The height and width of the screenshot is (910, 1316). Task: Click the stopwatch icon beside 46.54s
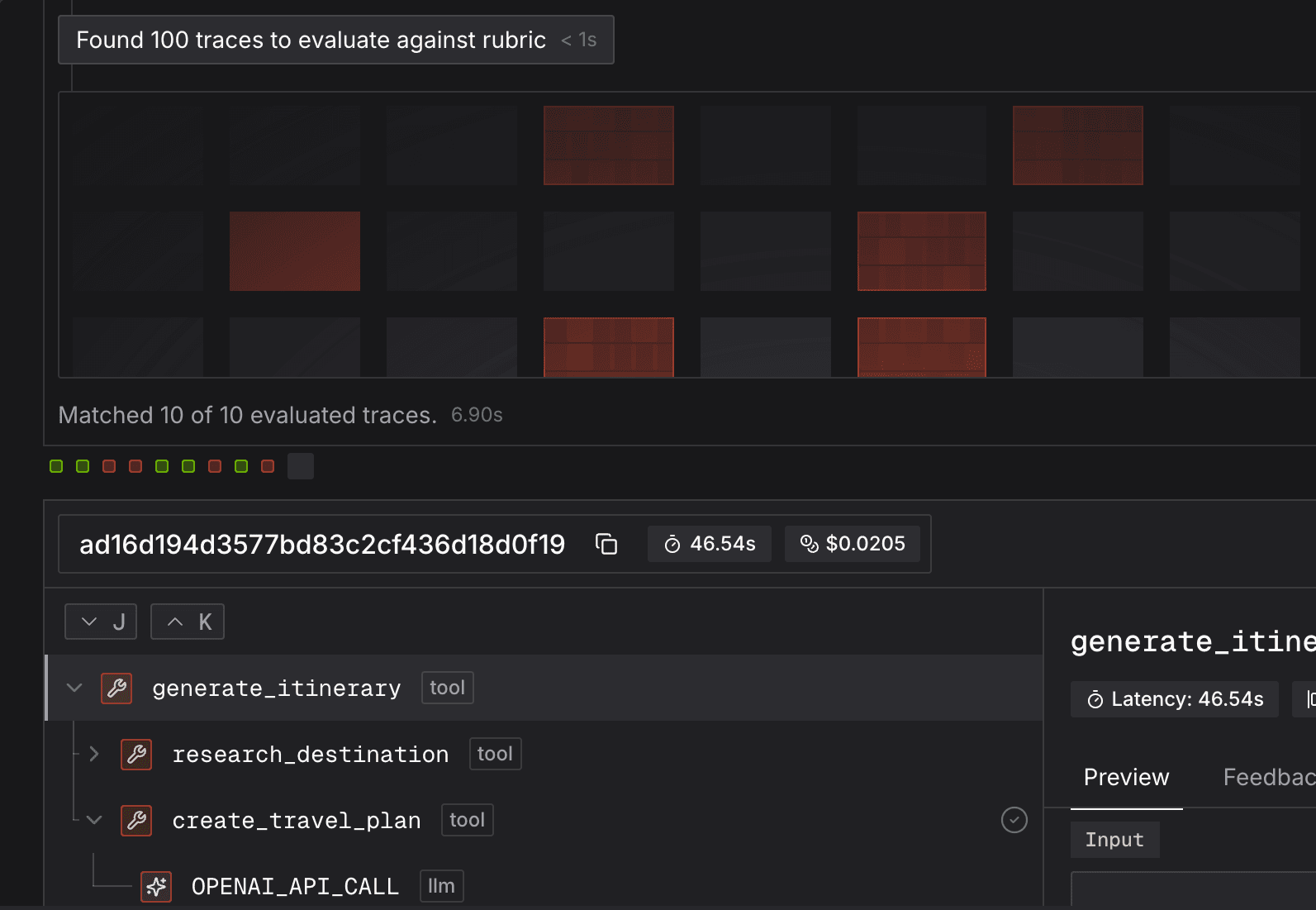pos(672,544)
